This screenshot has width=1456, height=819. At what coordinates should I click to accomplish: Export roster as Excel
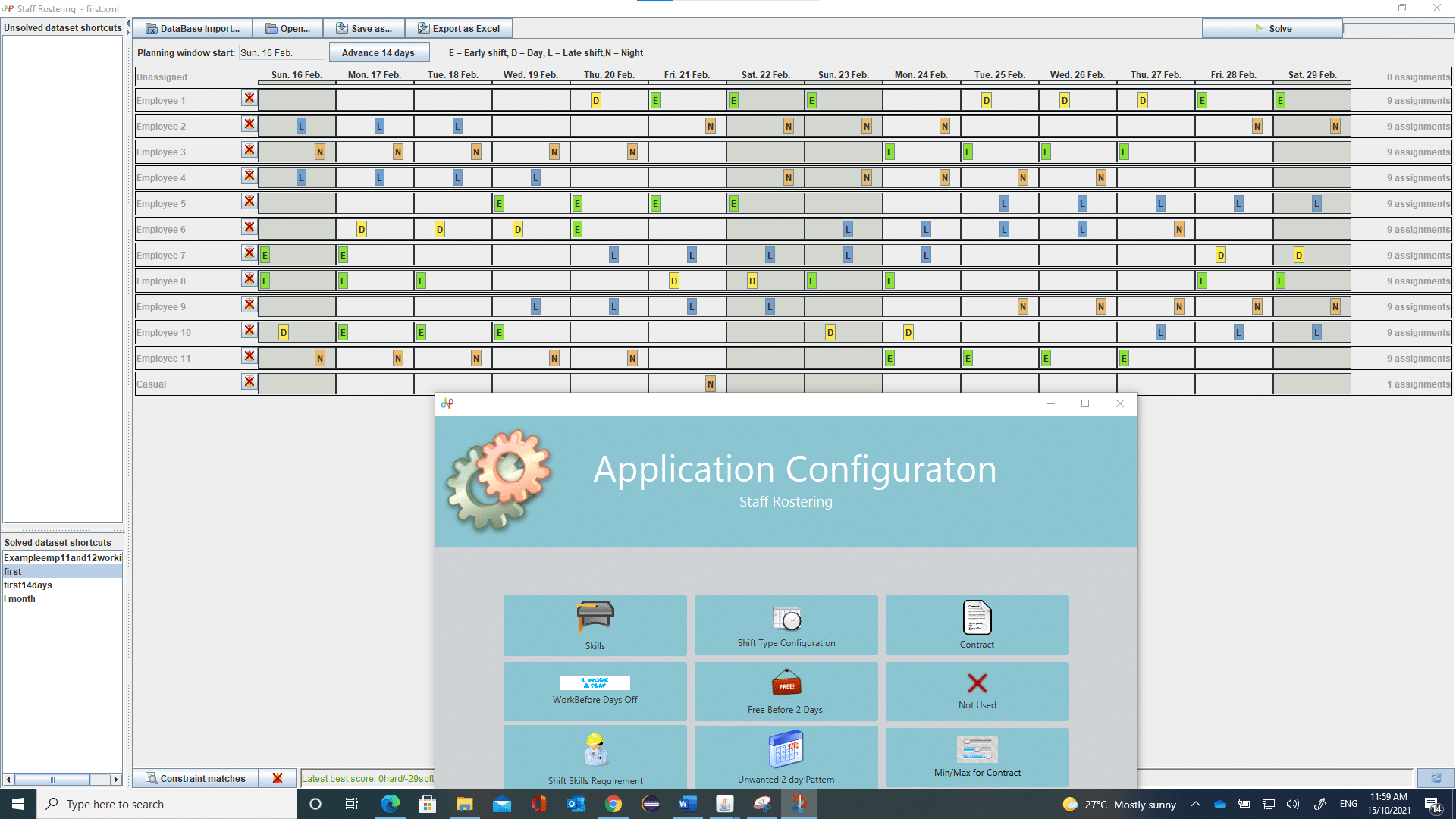tap(459, 28)
